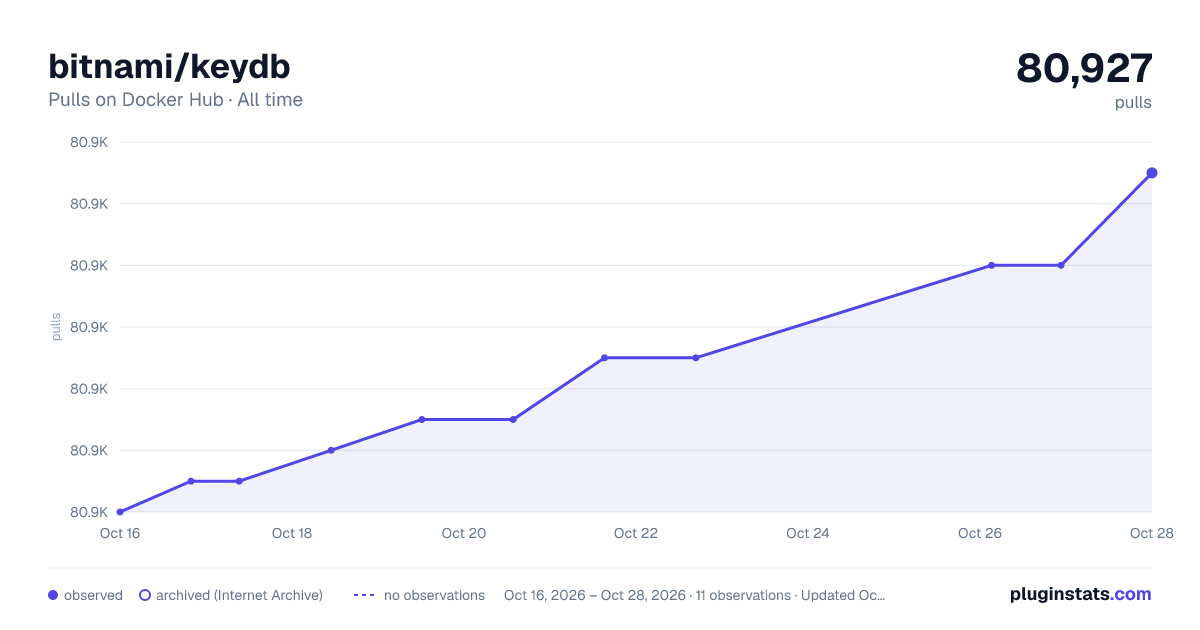Click the observed legend filled dot
This screenshot has height=630, width=1200.
[x=53, y=595]
